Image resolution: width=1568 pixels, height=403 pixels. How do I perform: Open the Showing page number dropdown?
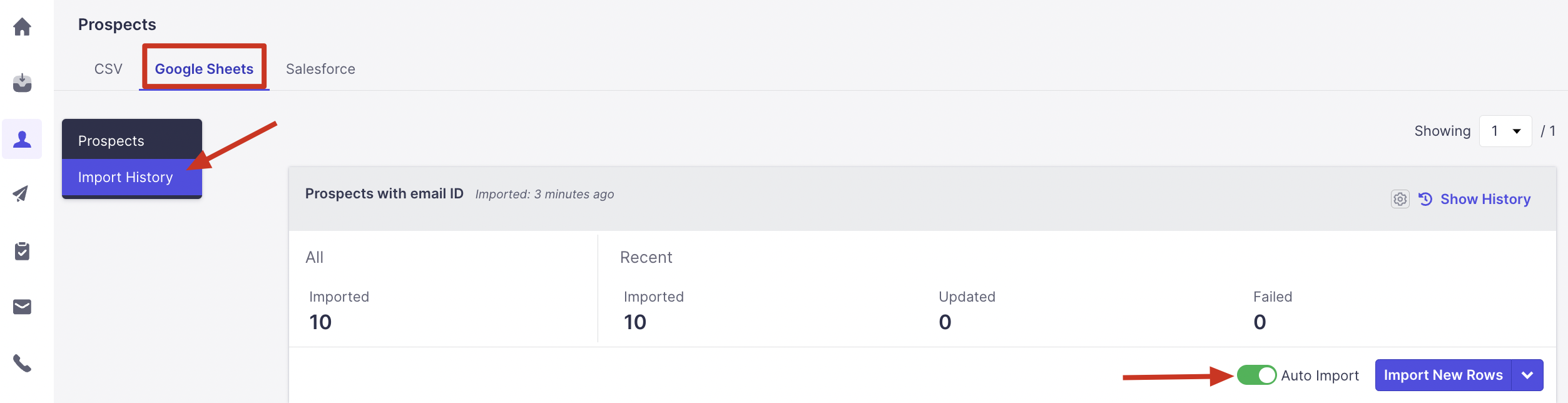[x=1505, y=131]
